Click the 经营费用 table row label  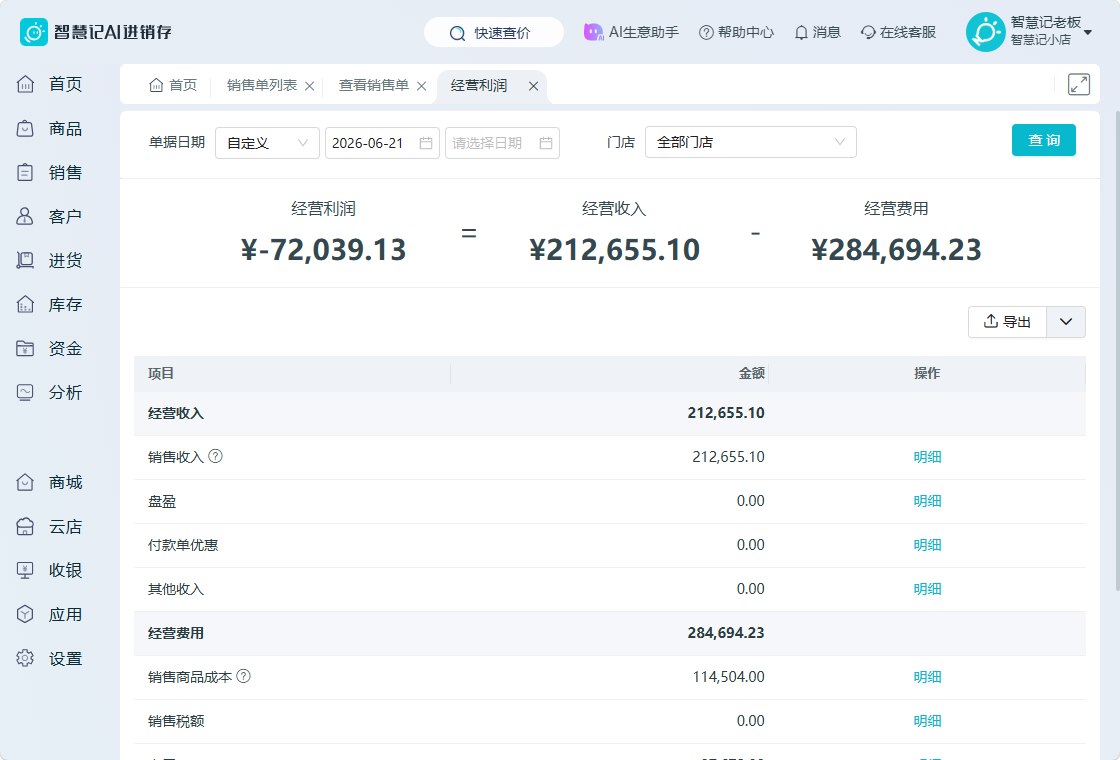point(176,633)
